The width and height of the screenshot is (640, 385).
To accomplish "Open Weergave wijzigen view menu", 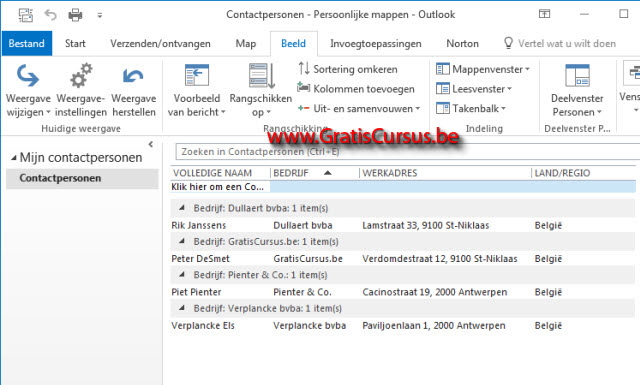I will (x=28, y=90).
